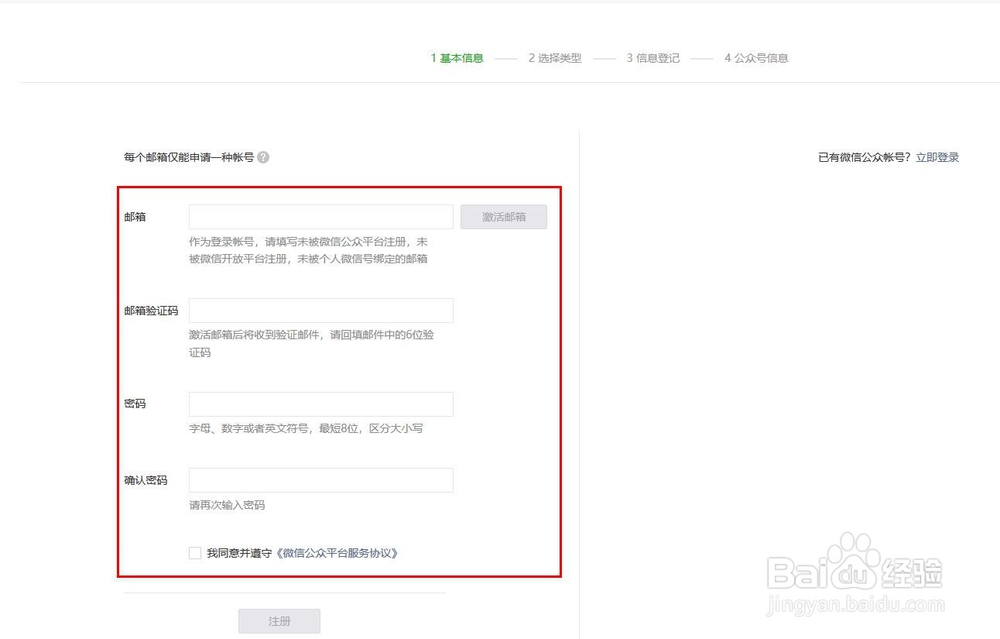
Task: Click the 确认密码 label
Action: [145, 480]
